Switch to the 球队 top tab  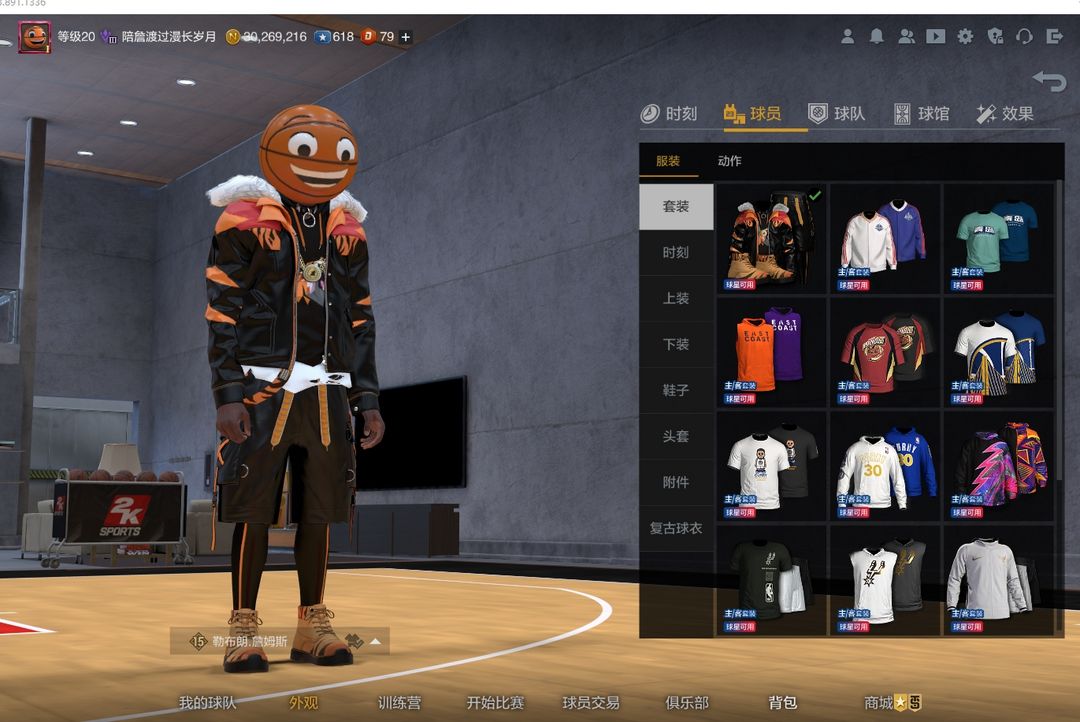coord(836,114)
